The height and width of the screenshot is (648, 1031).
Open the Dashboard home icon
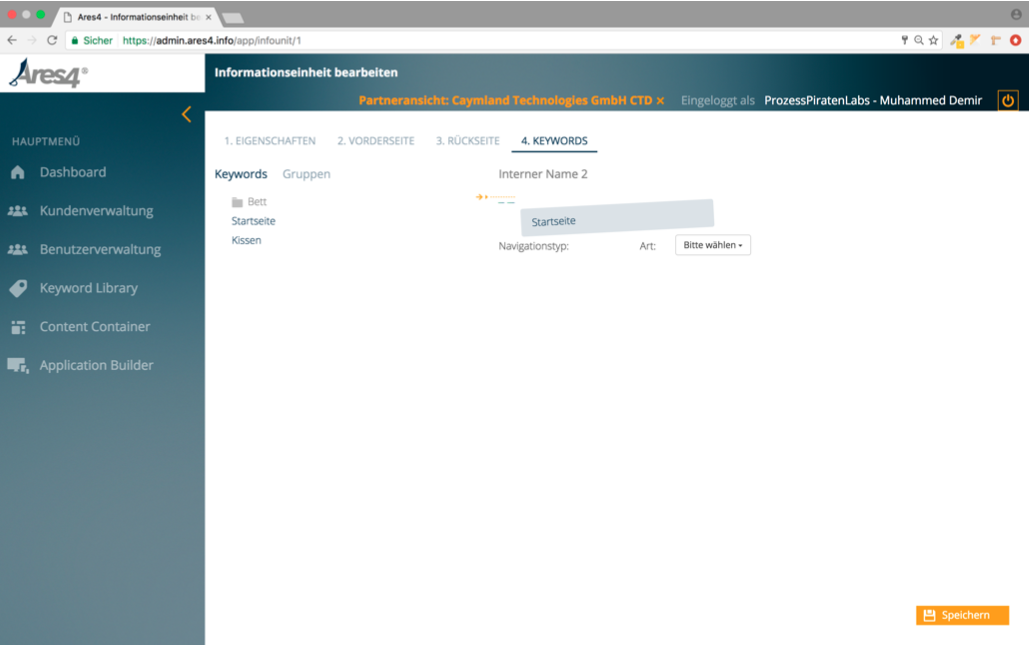(18, 172)
